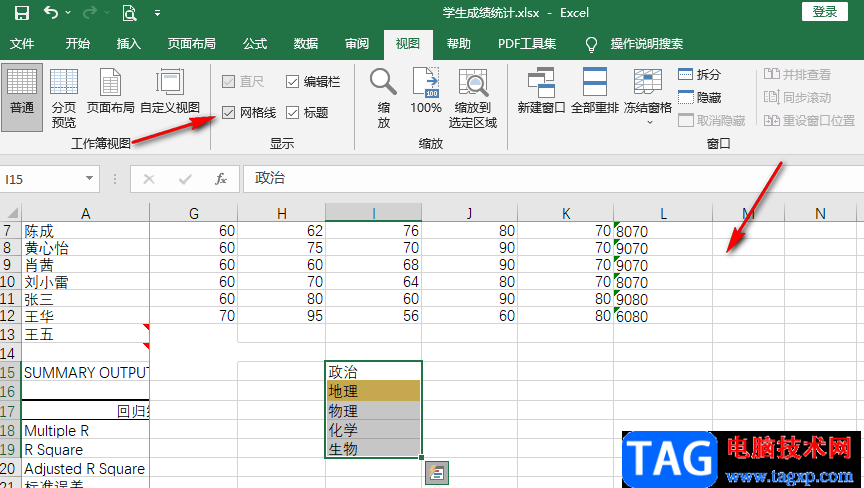The width and height of the screenshot is (864, 488).
Task: Click the 拆分 split button
Action: 699,74
